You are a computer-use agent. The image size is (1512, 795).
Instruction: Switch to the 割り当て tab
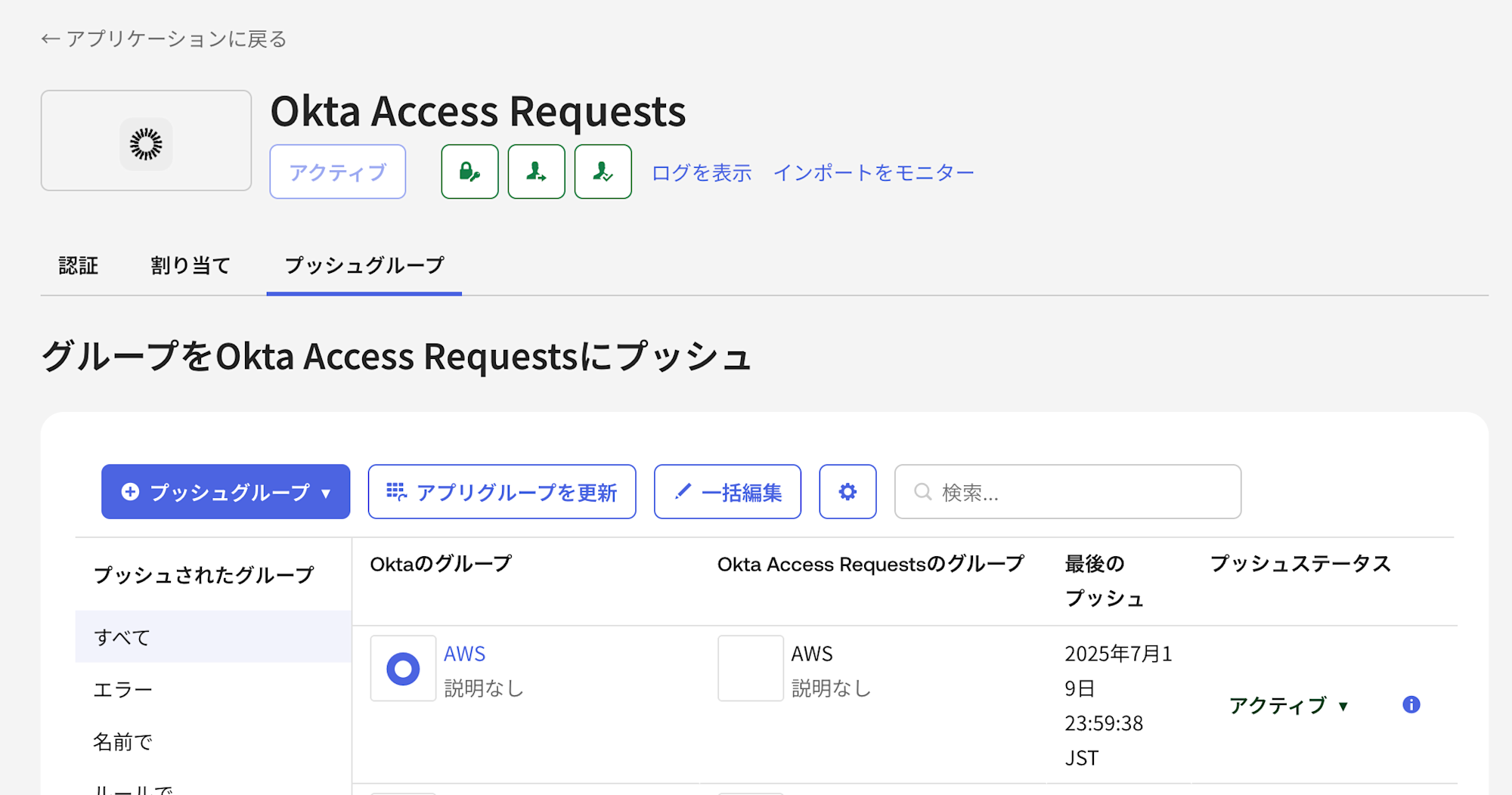pos(190,265)
